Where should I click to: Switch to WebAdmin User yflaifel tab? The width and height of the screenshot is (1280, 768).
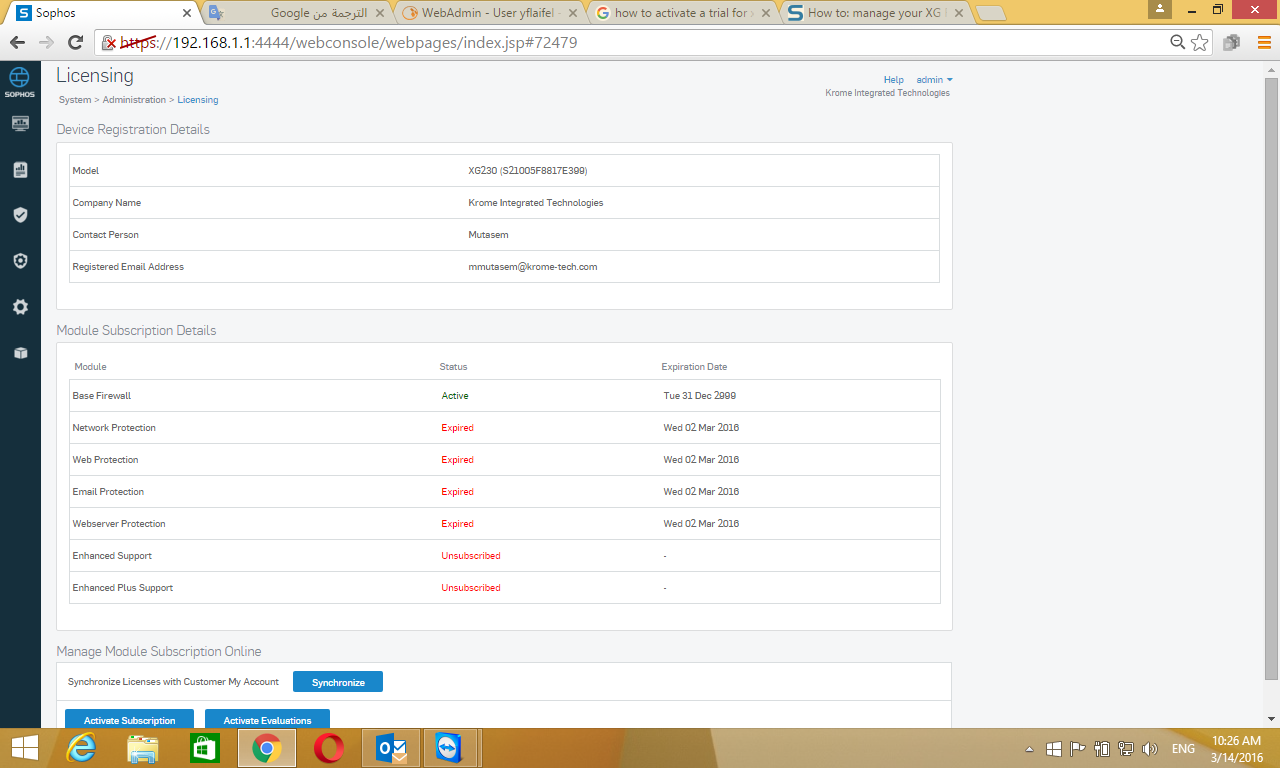coord(490,13)
